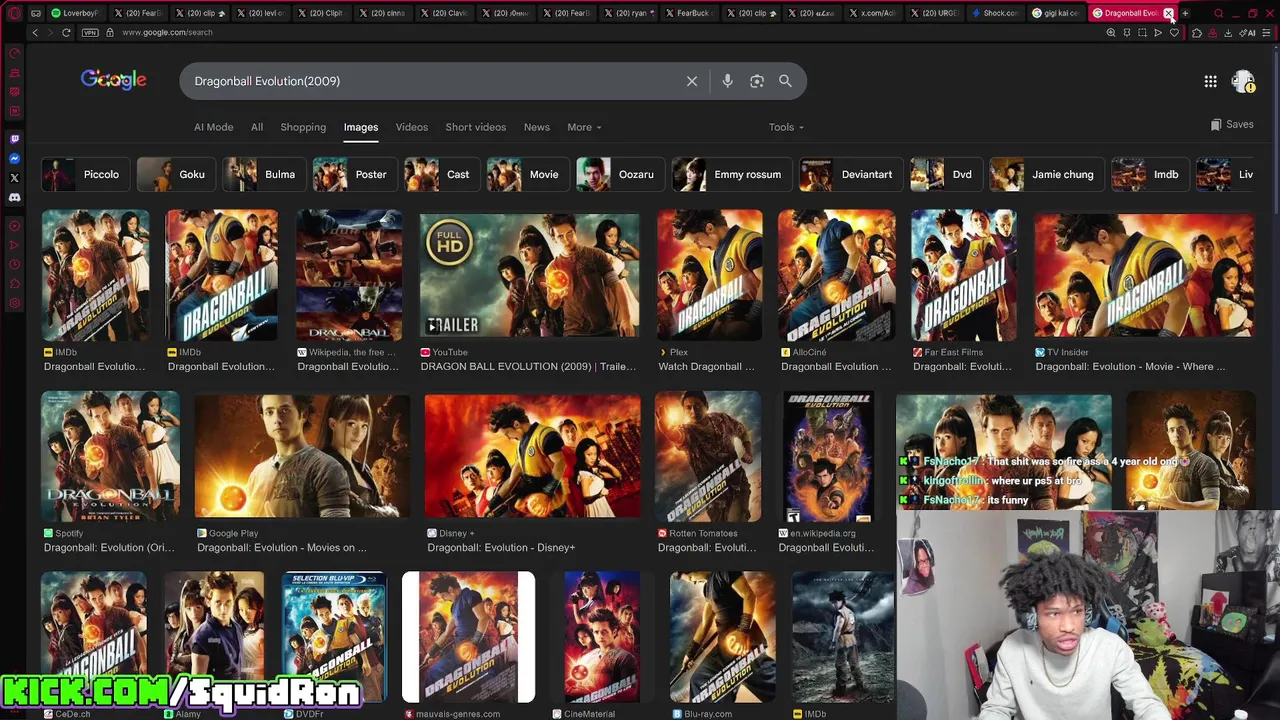The image size is (1280, 720).
Task: Search by image with Lens icon
Action: pos(757,81)
